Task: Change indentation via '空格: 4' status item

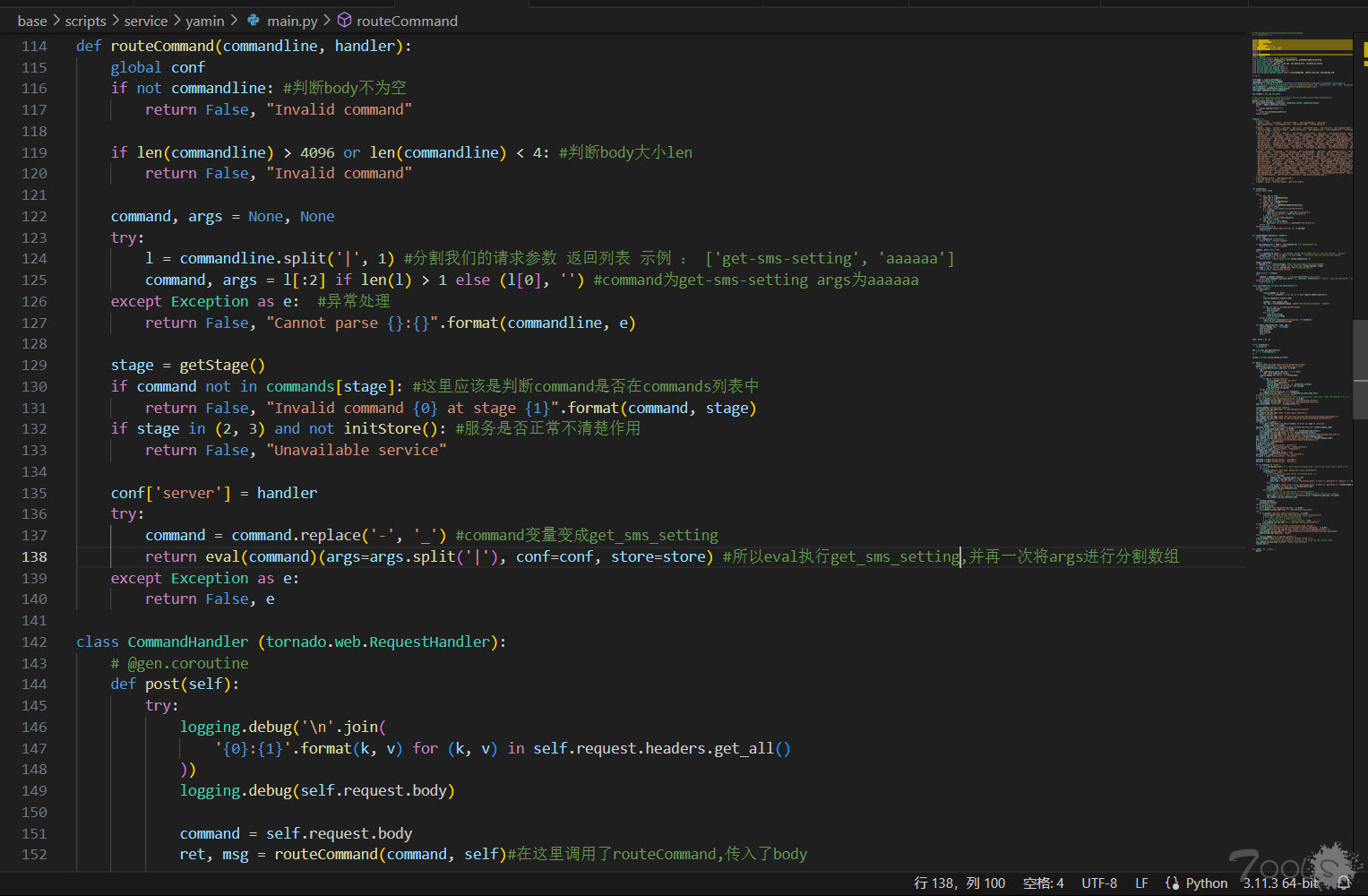Action: (1043, 883)
